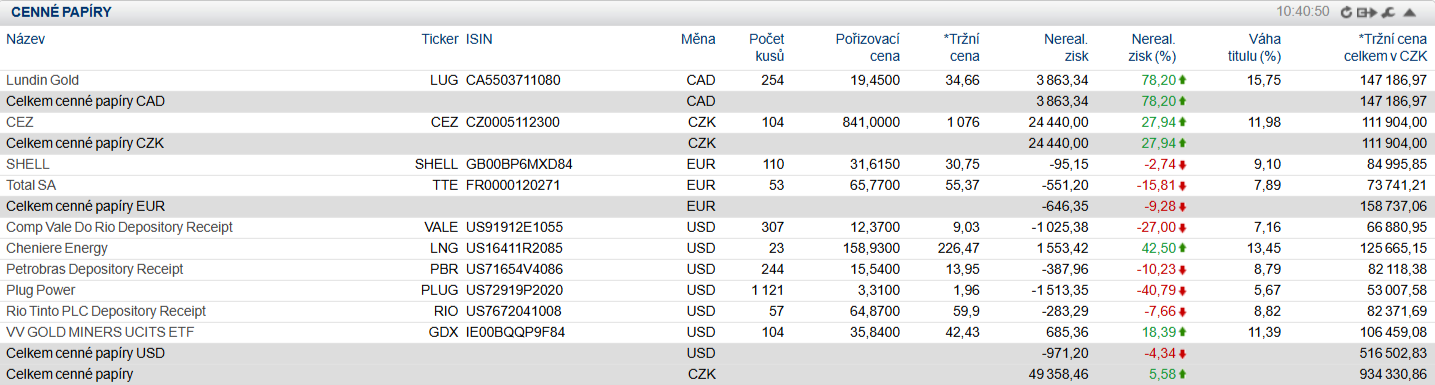The width and height of the screenshot is (1435, 385).
Task: Sort by Název column header
Action: 26,39
